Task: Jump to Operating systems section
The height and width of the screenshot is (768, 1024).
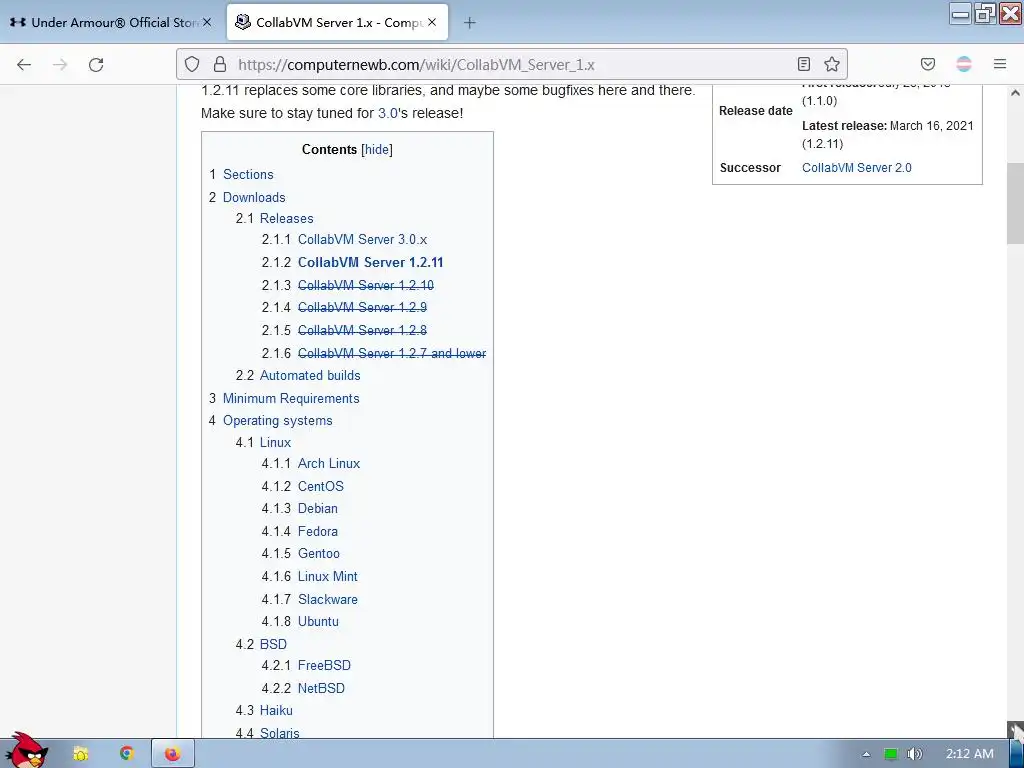Action: click(x=278, y=420)
